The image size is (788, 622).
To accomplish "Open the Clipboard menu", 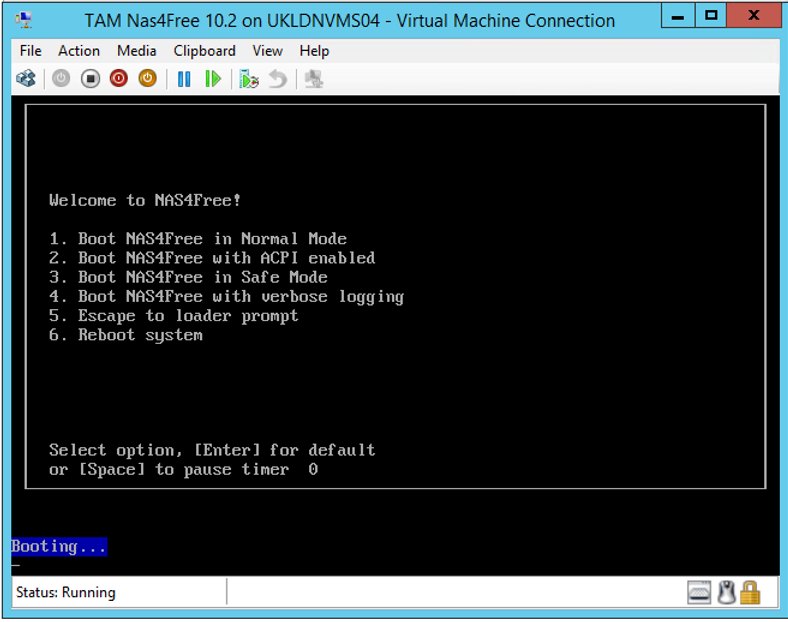I will (x=205, y=51).
